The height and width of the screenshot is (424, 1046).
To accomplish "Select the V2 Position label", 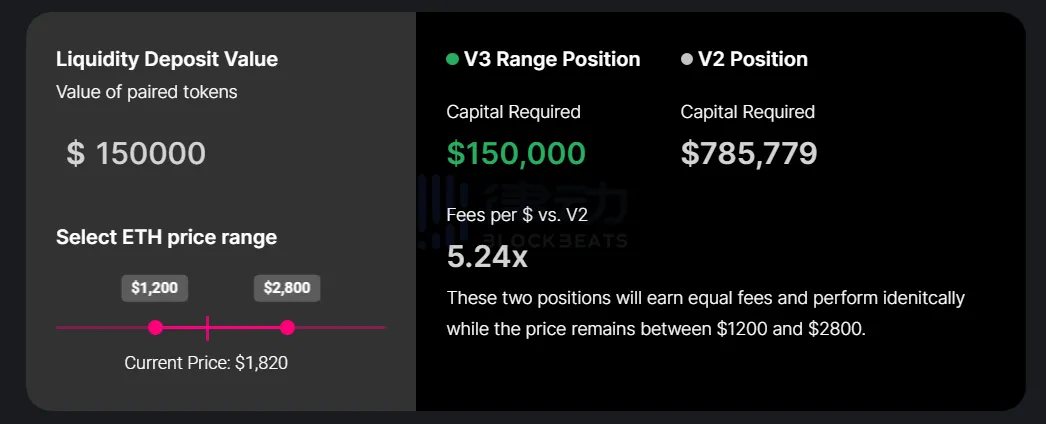I will [753, 60].
